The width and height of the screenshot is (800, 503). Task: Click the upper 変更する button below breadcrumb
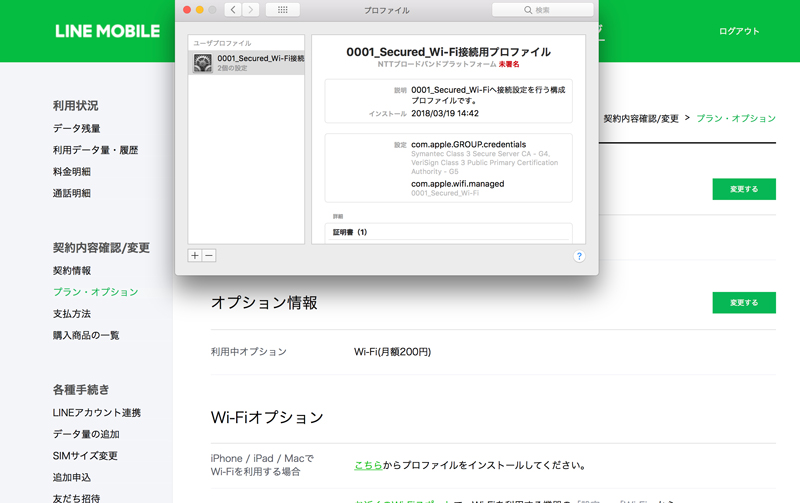pos(744,189)
